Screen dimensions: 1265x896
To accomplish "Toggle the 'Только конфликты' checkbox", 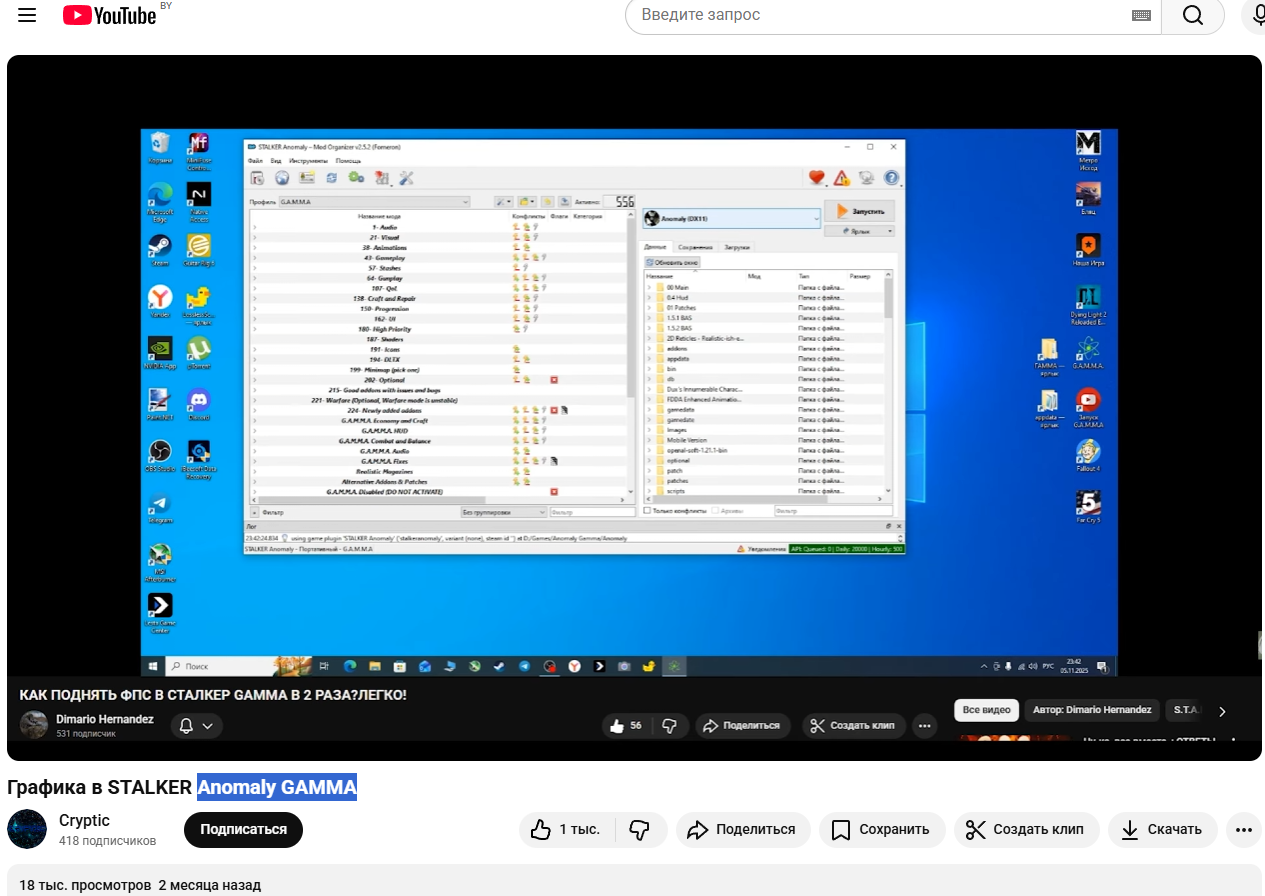I will coord(648,511).
